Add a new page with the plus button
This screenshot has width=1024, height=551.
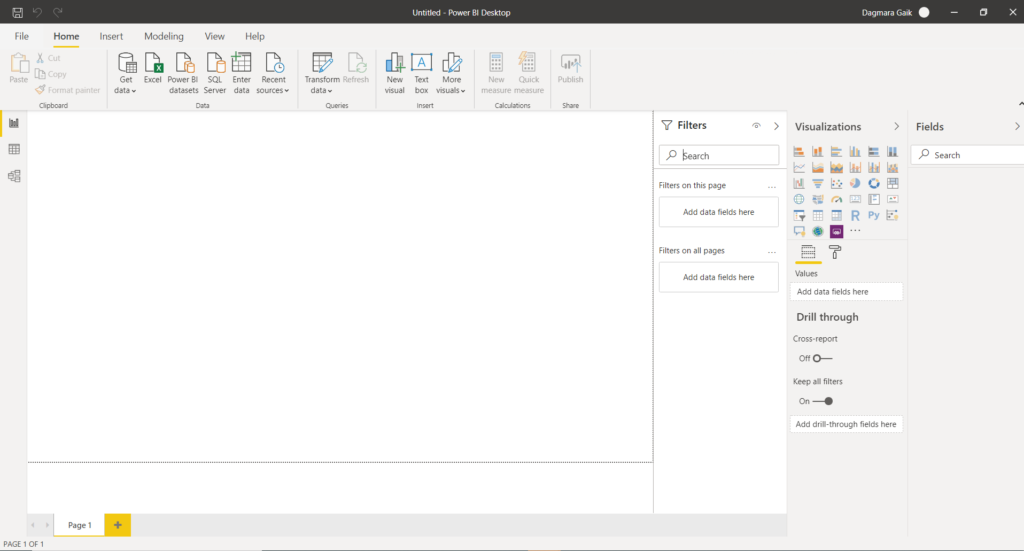click(118, 525)
